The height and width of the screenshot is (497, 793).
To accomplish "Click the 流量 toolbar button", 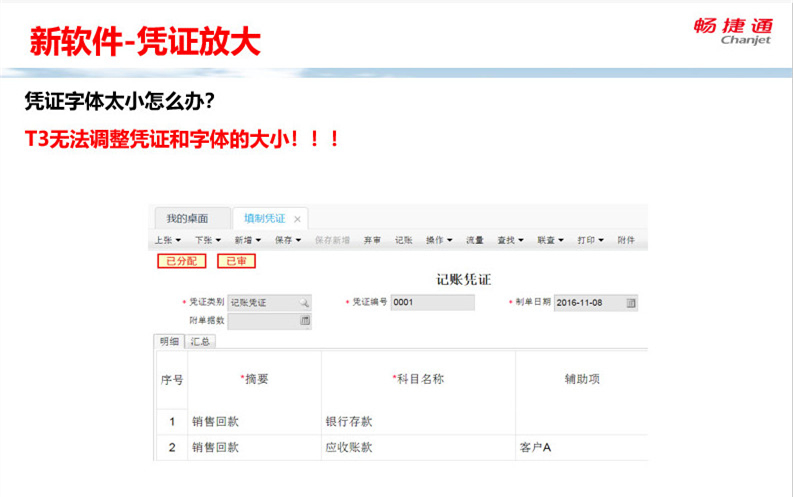I will pyautogui.click(x=475, y=240).
